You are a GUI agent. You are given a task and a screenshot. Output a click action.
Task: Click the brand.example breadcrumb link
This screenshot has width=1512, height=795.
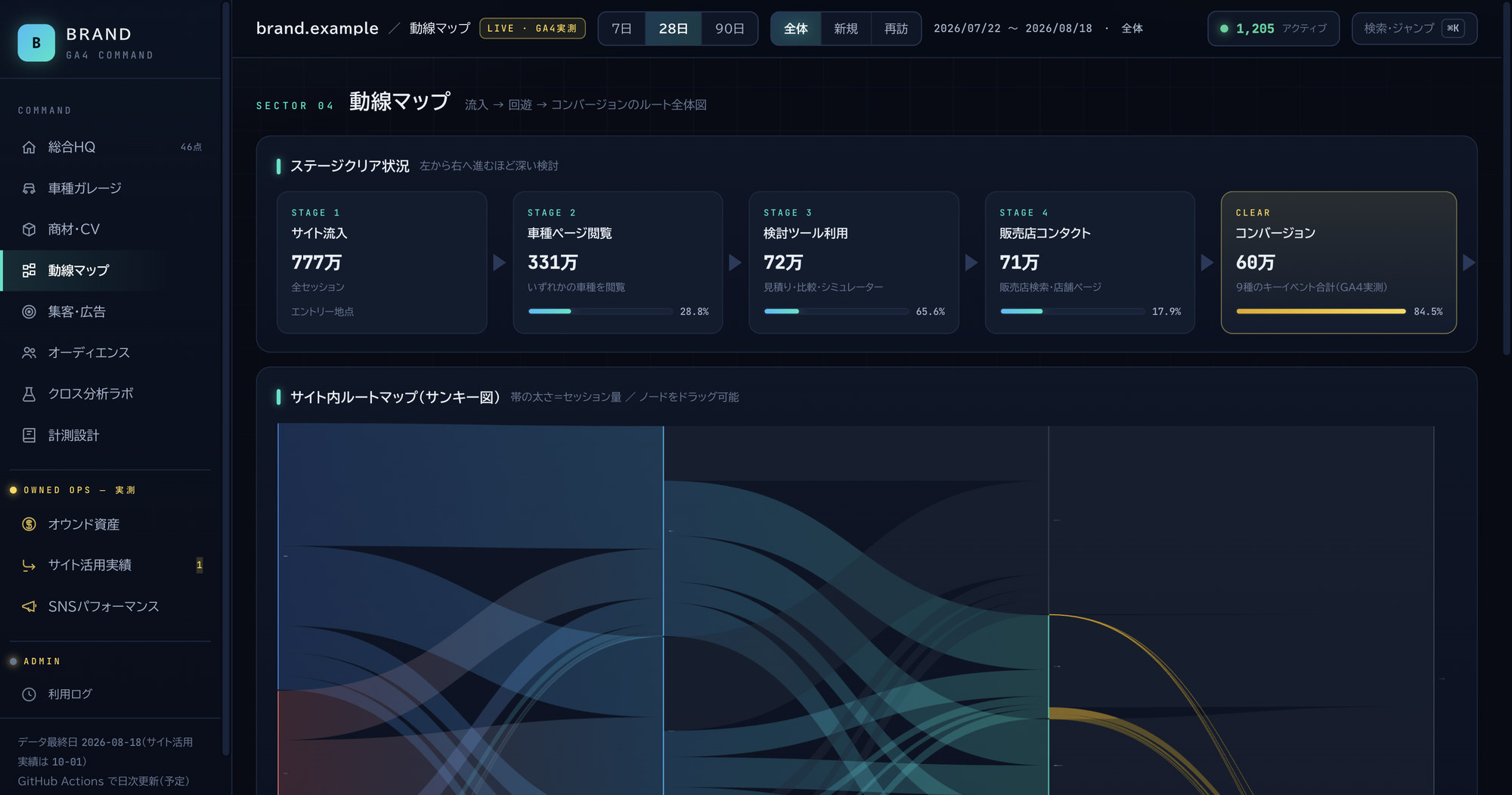click(317, 28)
